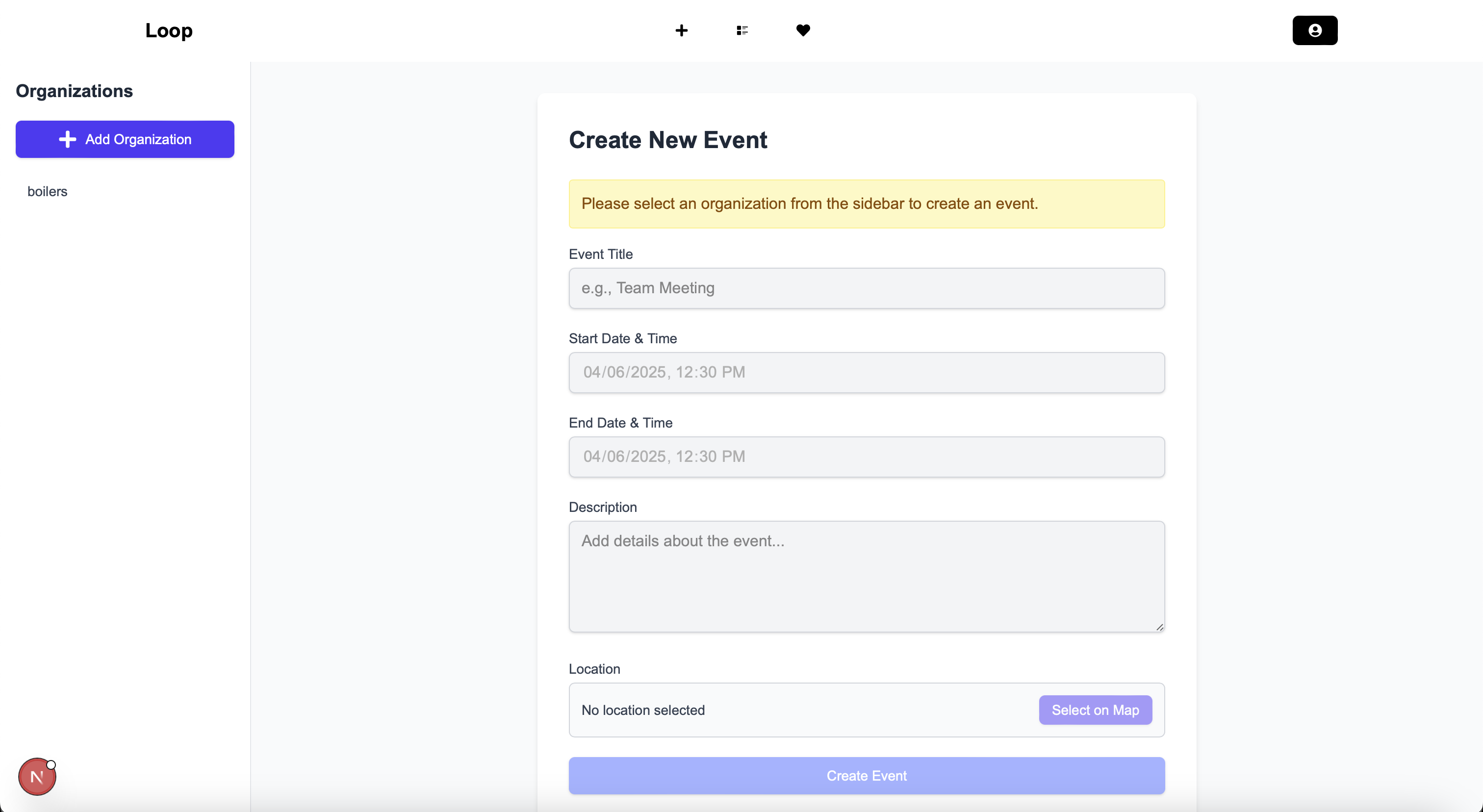Grab the Description textarea resize handle
This screenshot has height=812, width=1483.
point(1159,627)
